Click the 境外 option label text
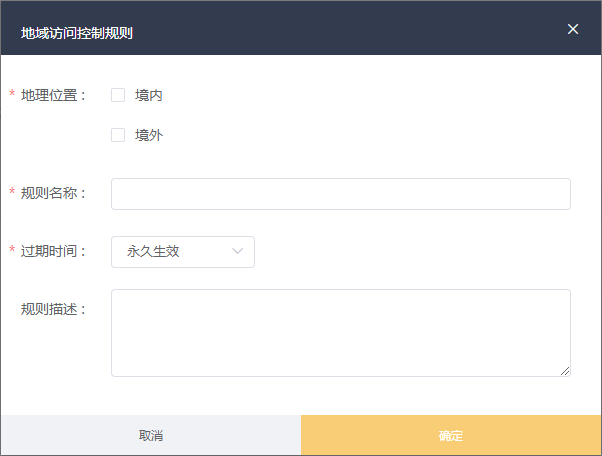This screenshot has width=602, height=456. pos(149,135)
